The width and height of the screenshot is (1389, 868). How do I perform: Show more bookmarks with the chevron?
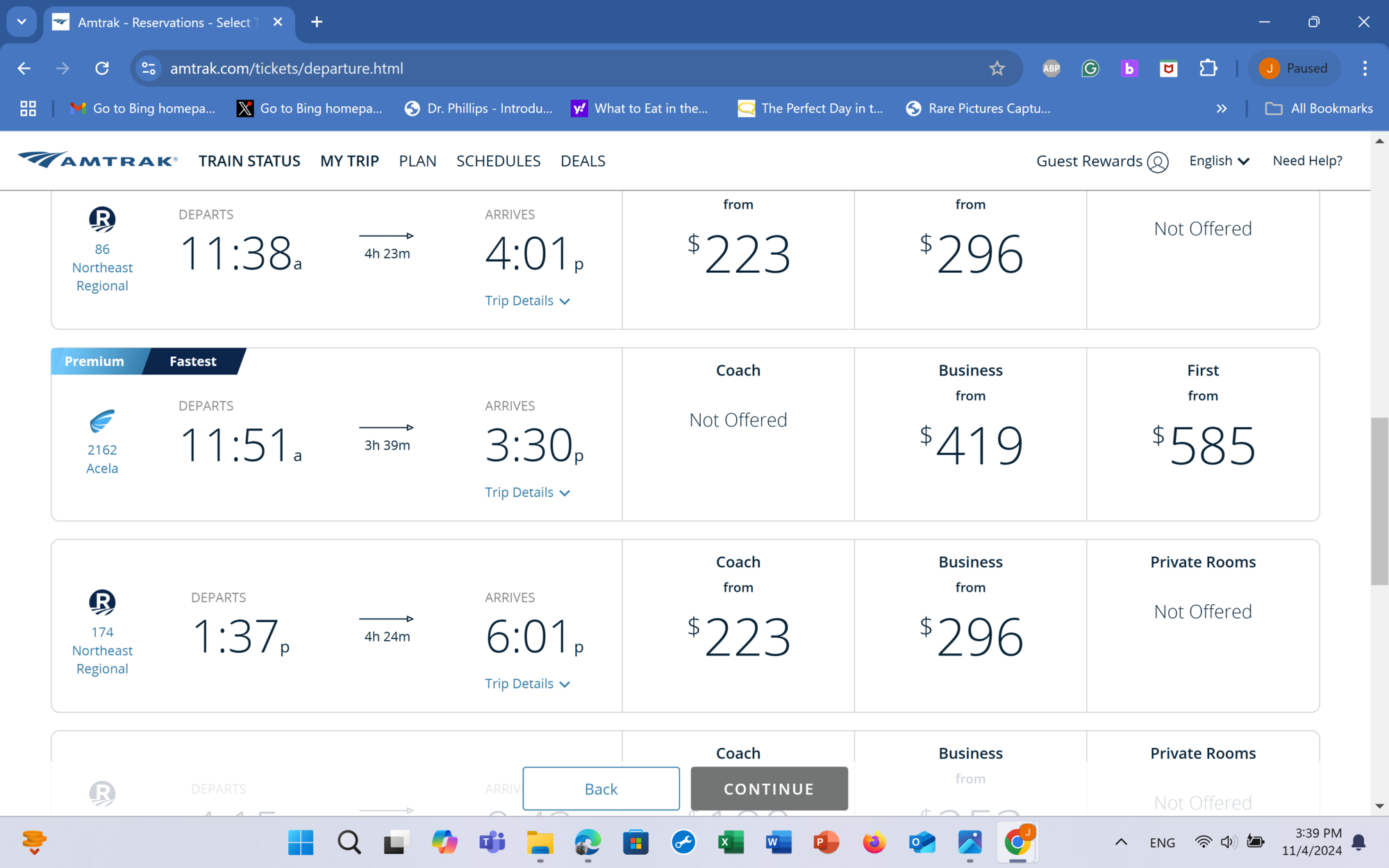(x=1222, y=108)
